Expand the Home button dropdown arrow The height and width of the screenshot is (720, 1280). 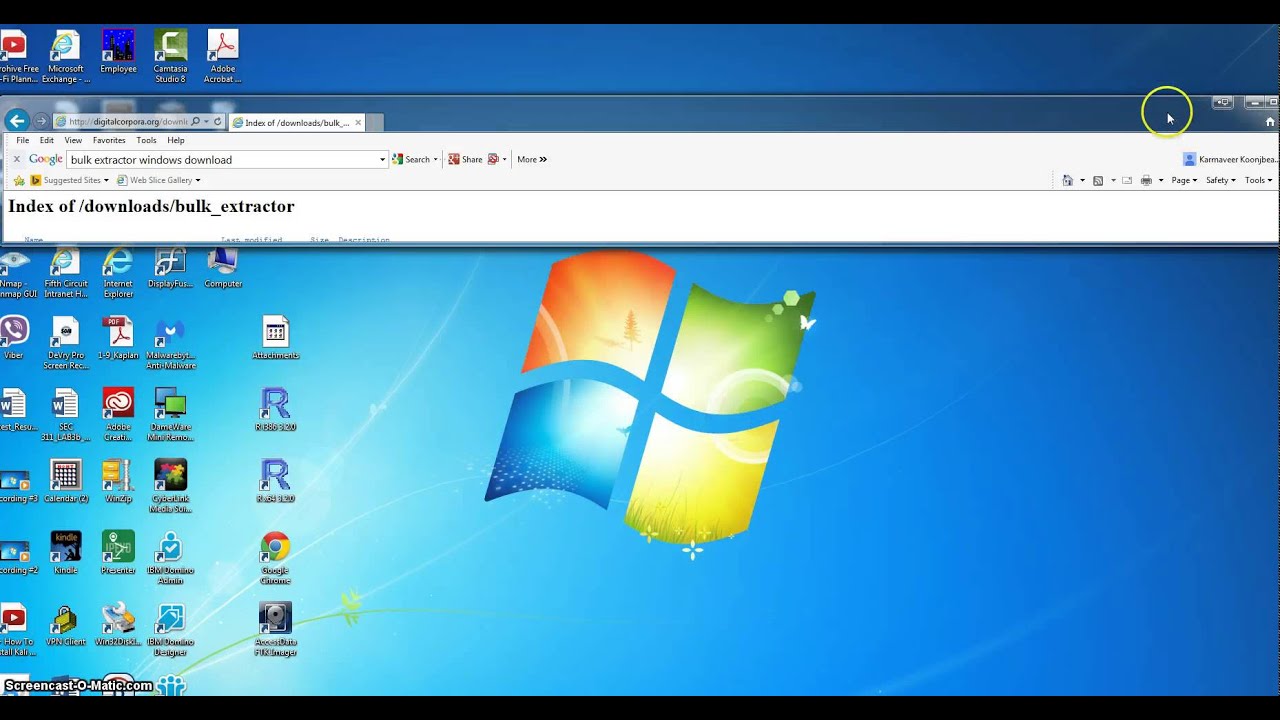click(x=1082, y=180)
